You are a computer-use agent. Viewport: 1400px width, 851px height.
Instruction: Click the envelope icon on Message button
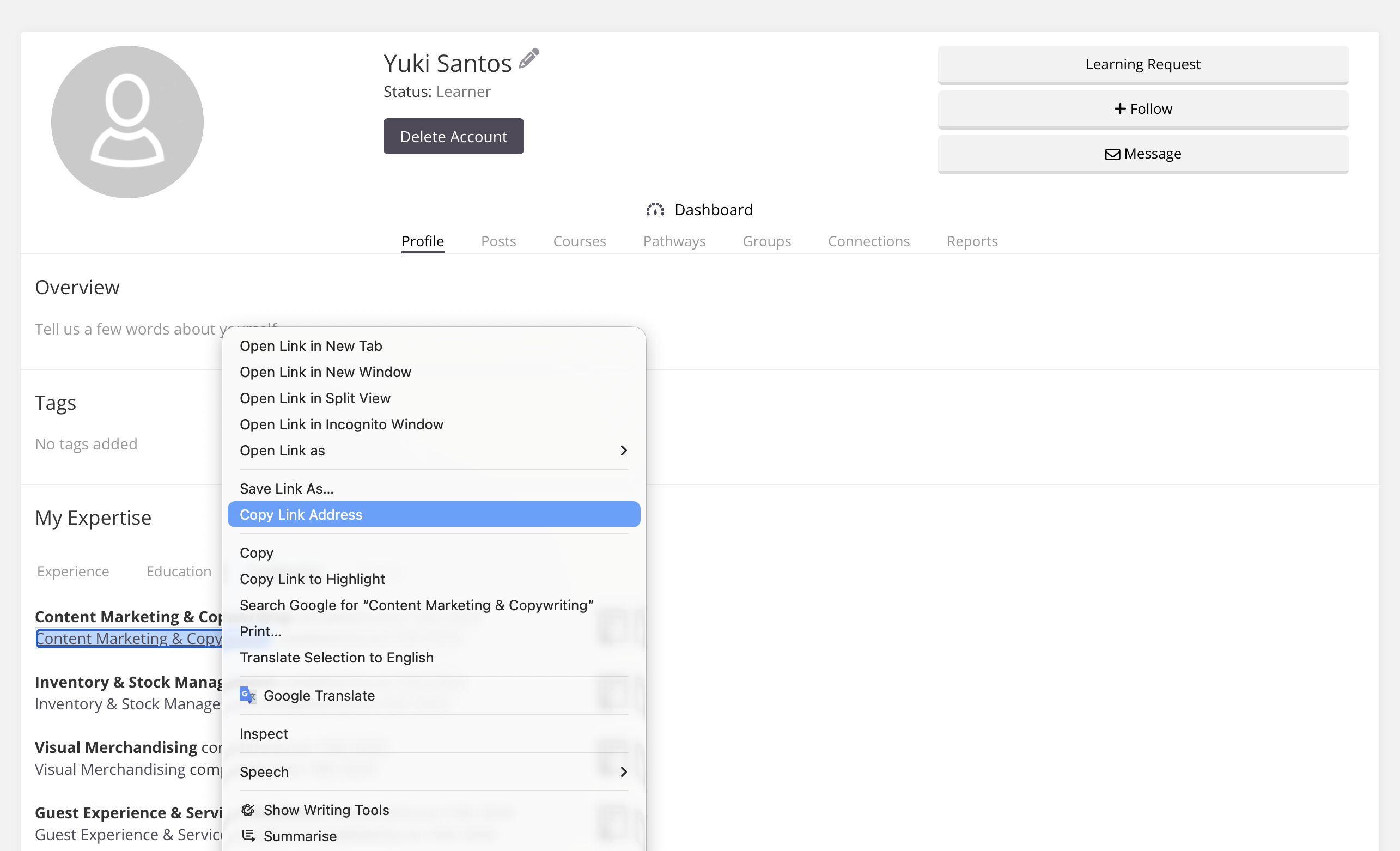click(1112, 154)
